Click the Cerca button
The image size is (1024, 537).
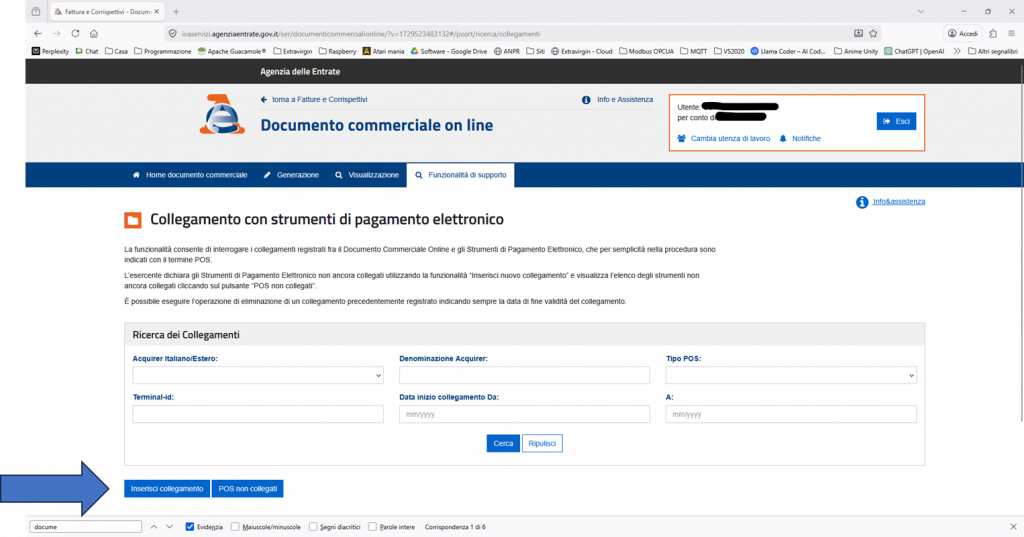tap(502, 443)
